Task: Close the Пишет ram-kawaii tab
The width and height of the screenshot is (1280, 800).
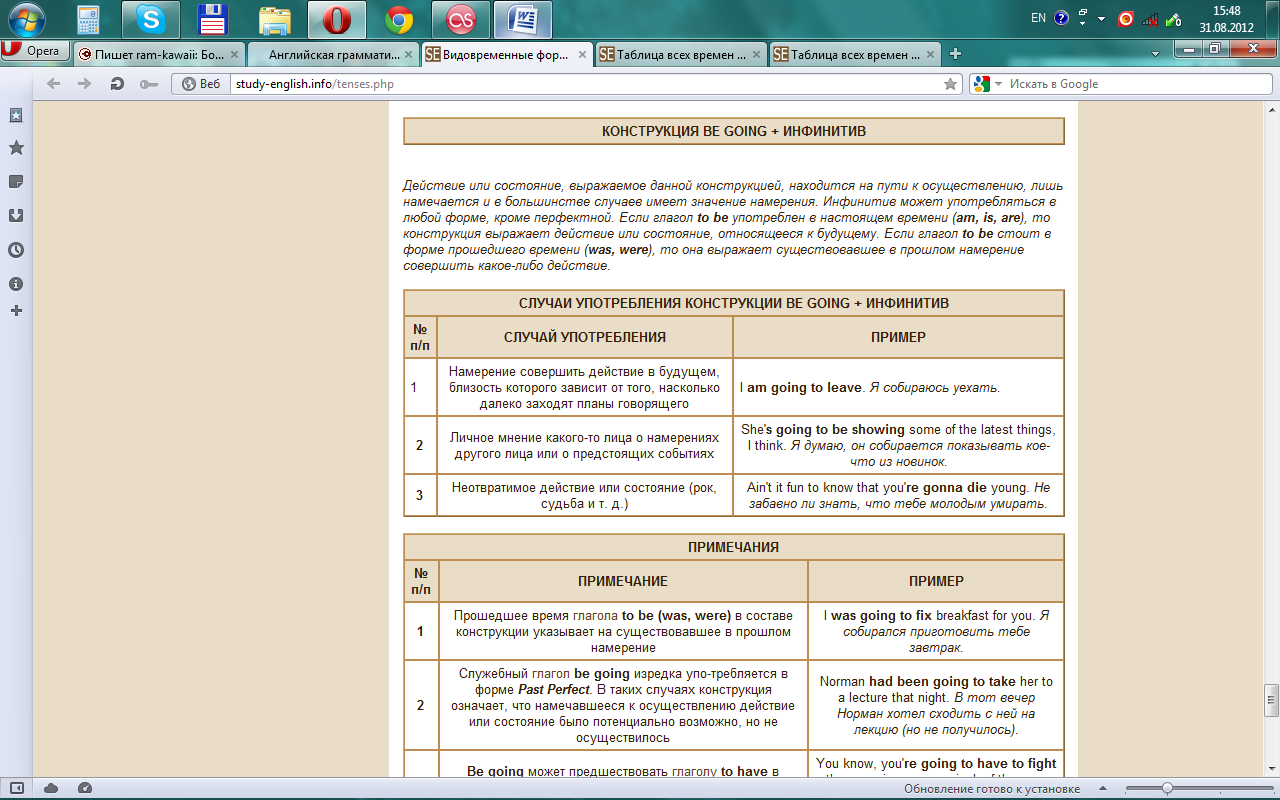Action: point(235,54)
